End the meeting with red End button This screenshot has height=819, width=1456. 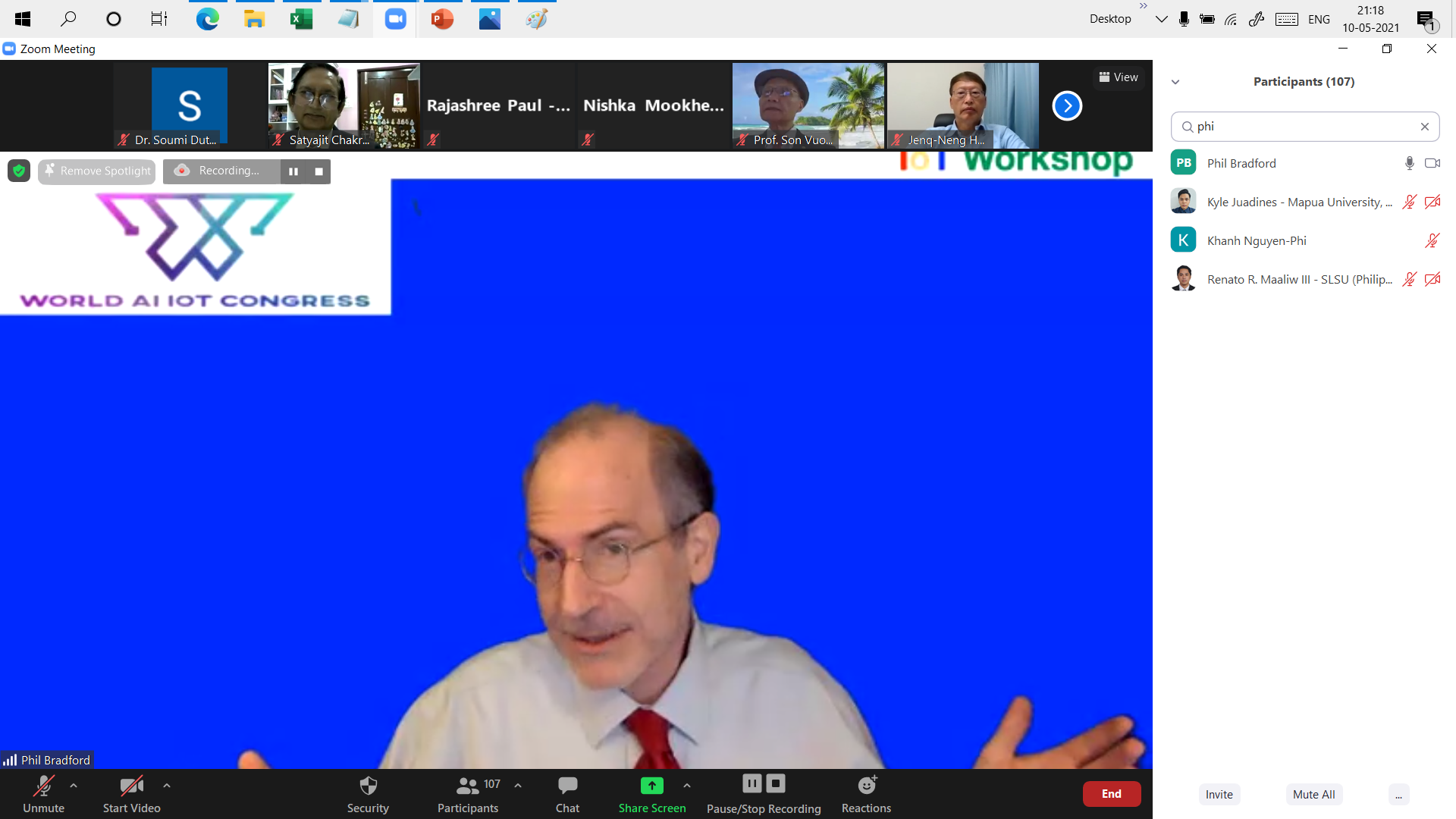(1112, 794)
